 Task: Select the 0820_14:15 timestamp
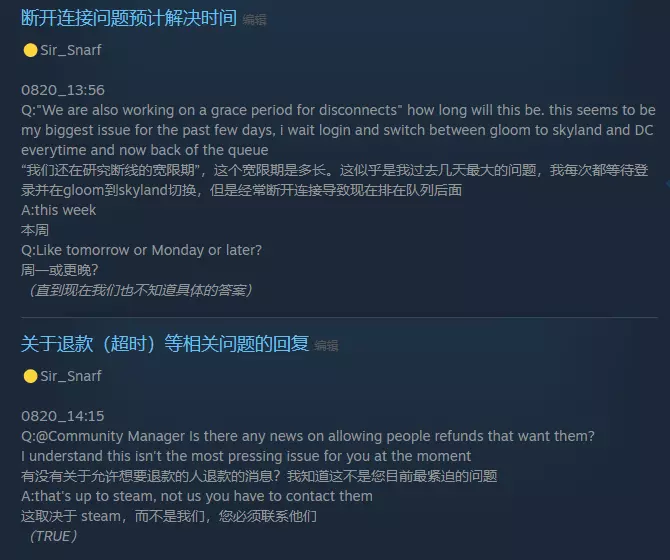tap(63, 416)
